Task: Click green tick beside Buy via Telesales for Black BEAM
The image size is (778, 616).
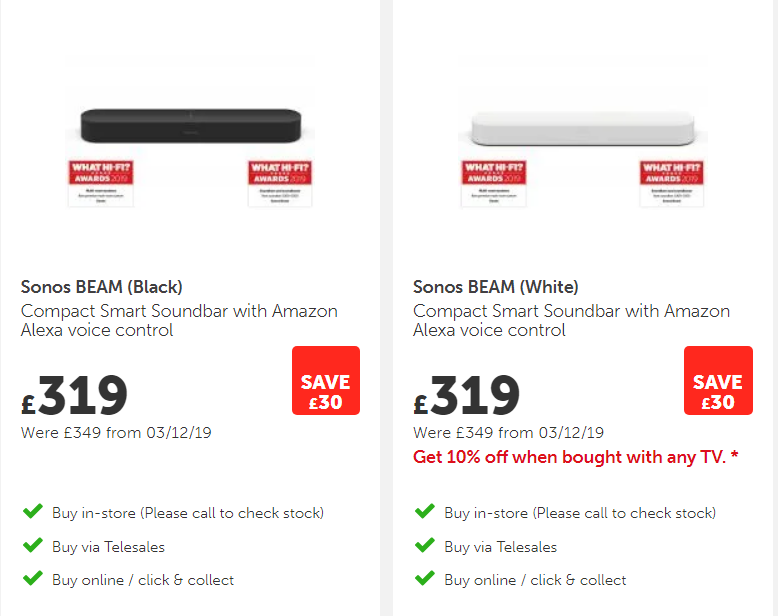Action: (32, 546)
